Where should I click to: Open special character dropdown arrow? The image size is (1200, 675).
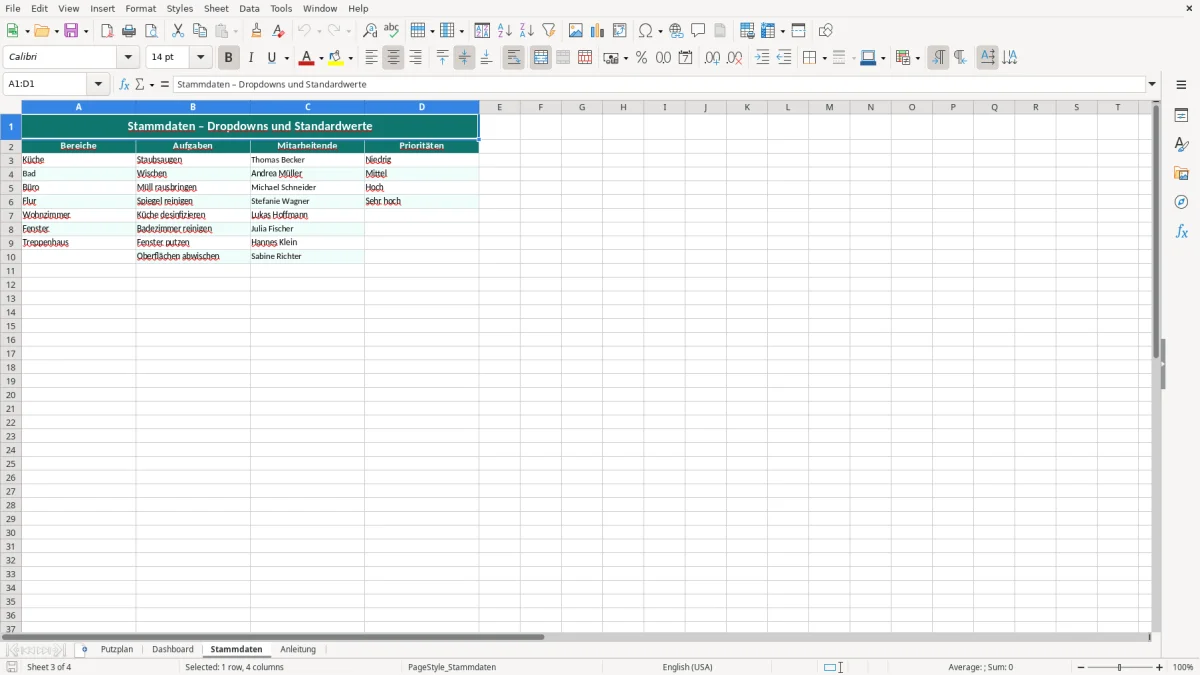[x=661, y=32]
